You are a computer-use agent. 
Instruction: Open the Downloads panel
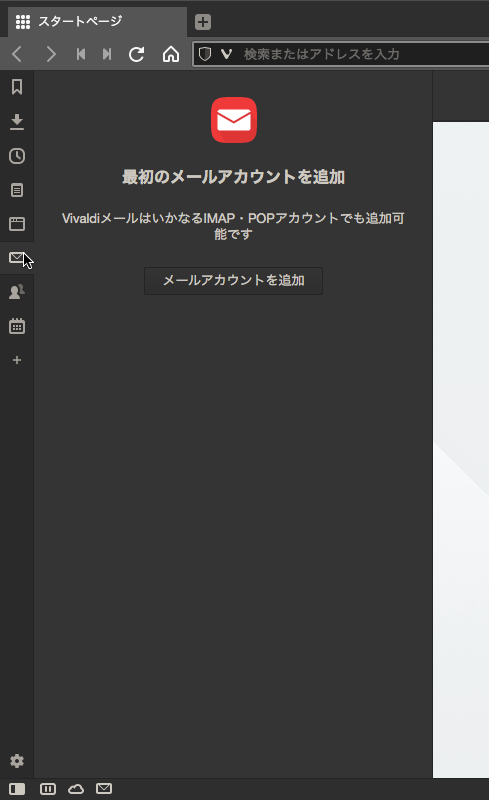click(x=17, y=121)
